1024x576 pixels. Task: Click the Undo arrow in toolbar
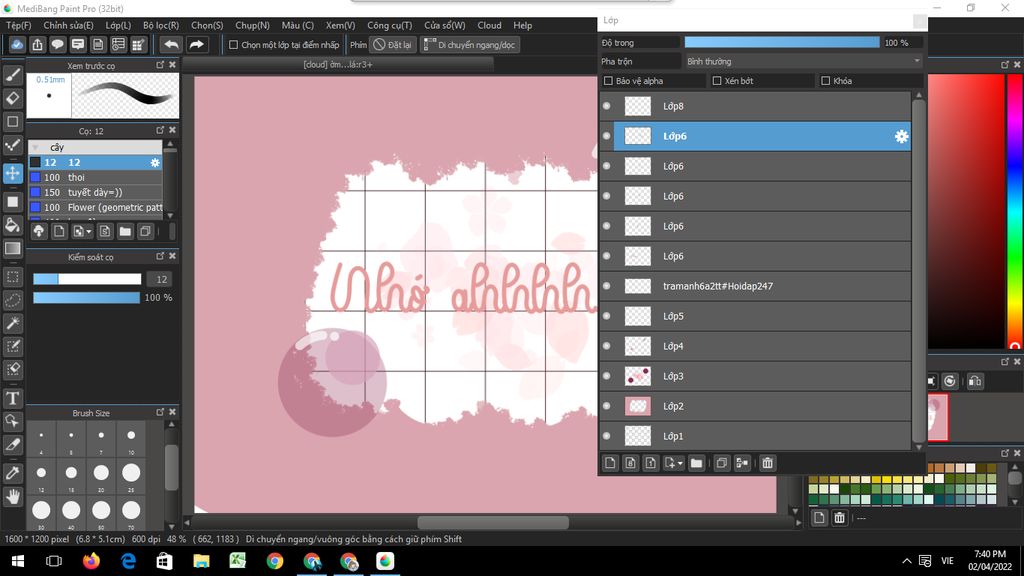171,44
